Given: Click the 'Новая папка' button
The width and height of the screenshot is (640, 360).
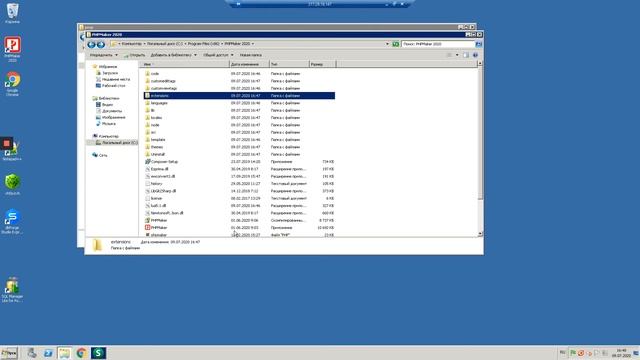Looking at the screenshot, I should tap(251, 55).
